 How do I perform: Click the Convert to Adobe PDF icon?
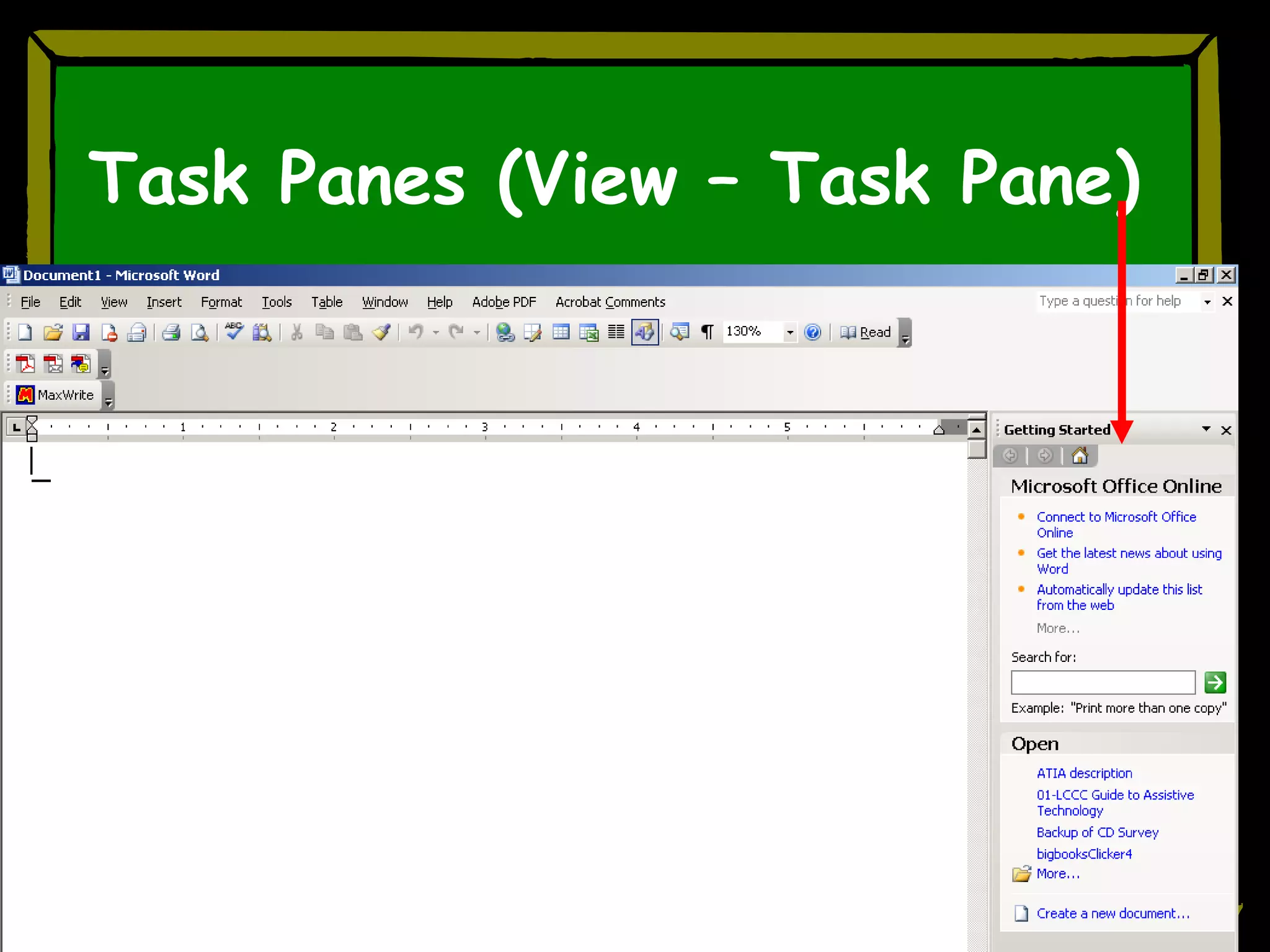coord(25,364)
